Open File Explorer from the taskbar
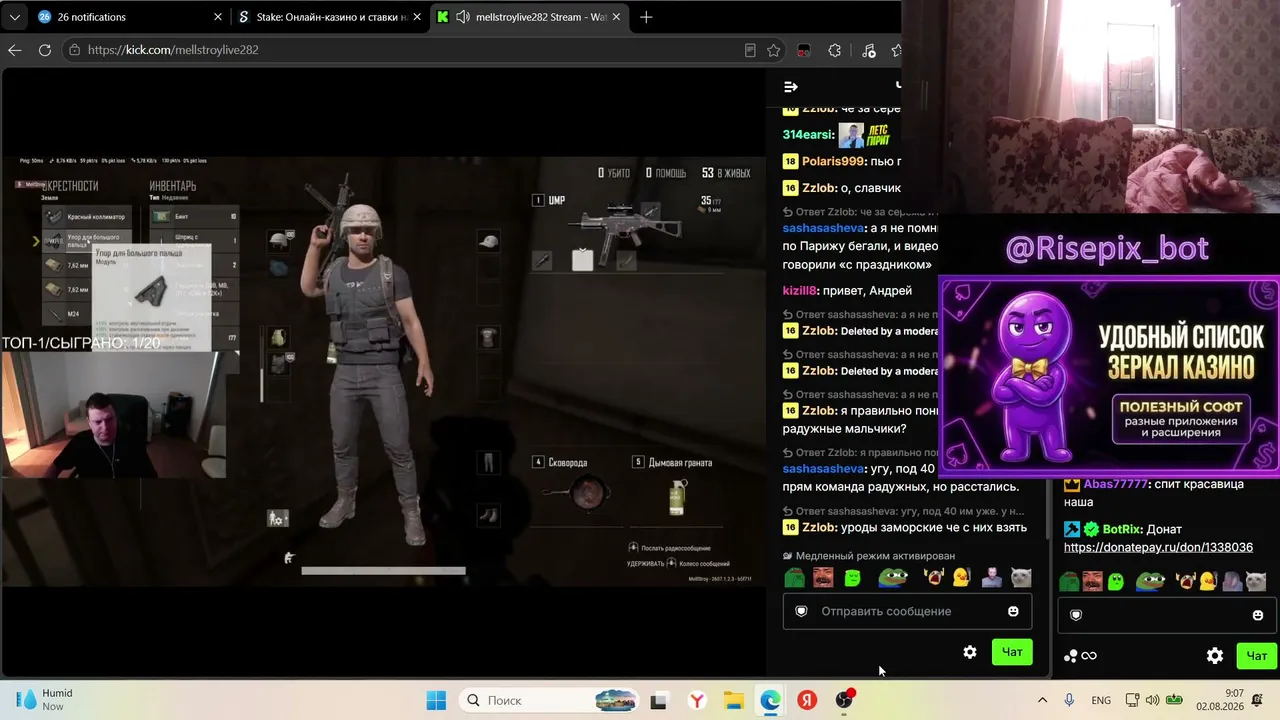 tap(733, 700)
